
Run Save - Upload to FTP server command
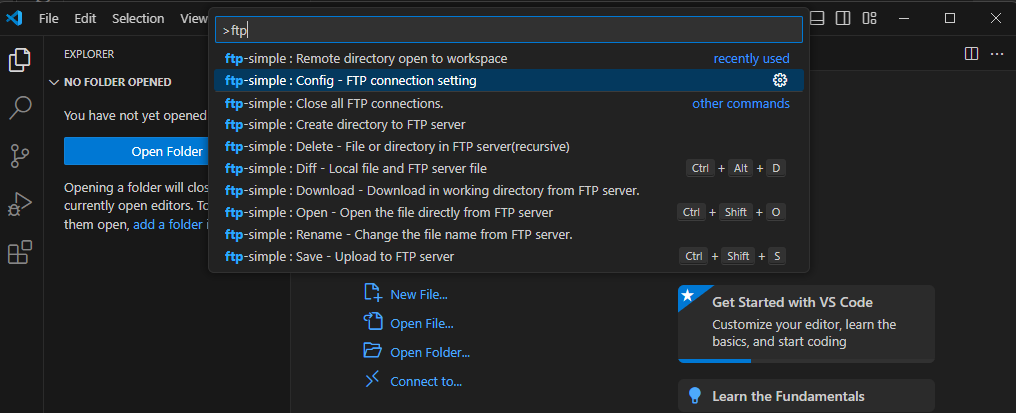[x=509, y=257]
